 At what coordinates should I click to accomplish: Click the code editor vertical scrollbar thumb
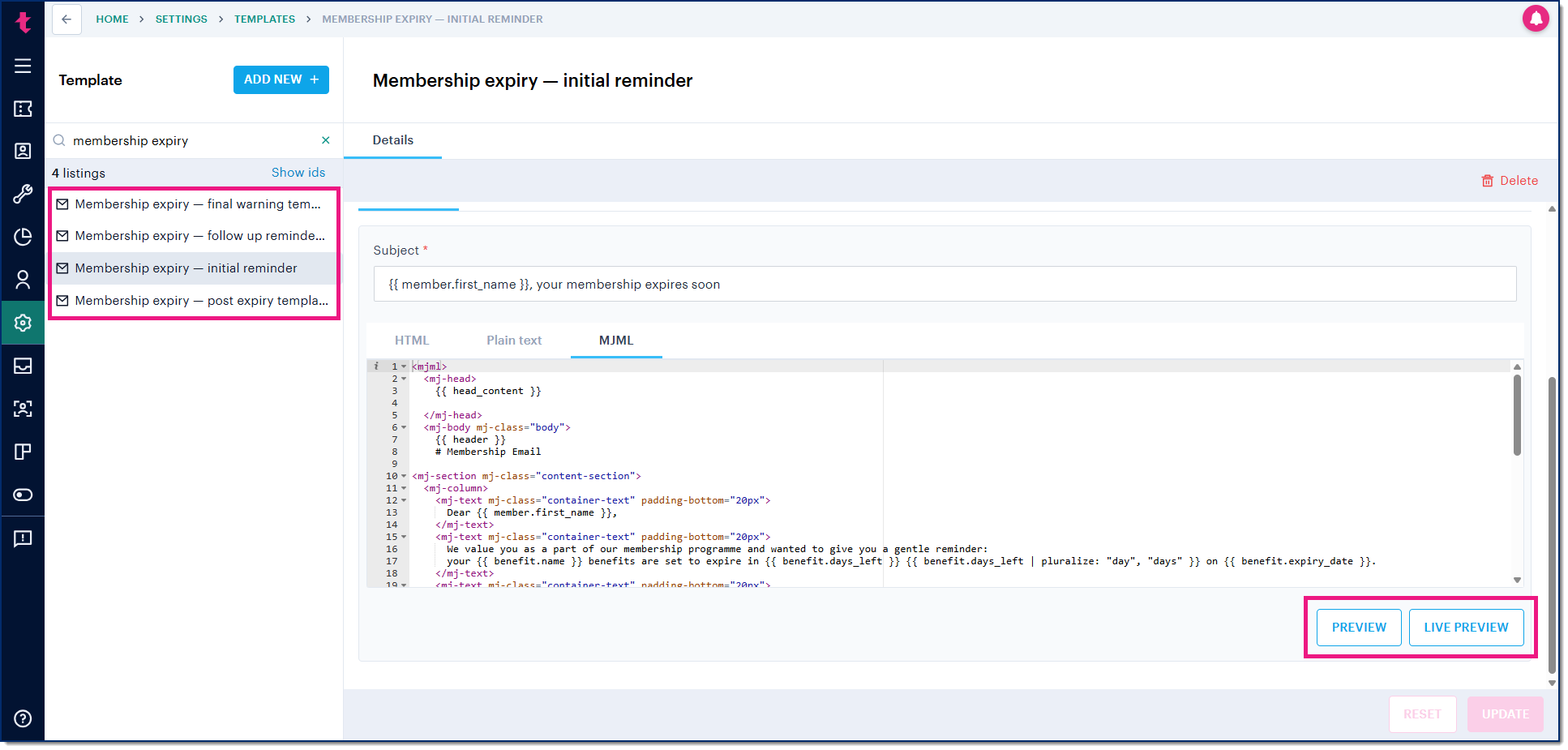click(1517, 415)
